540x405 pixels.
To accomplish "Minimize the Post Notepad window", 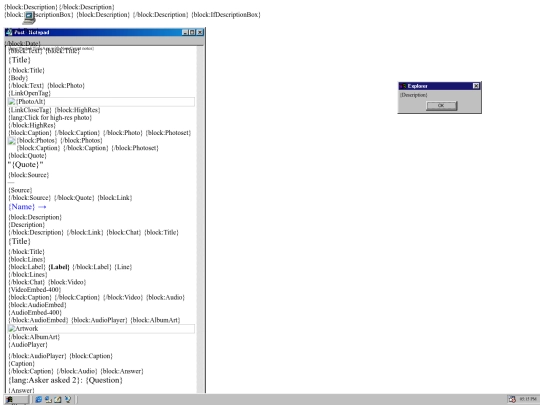I will pos(185,32).
